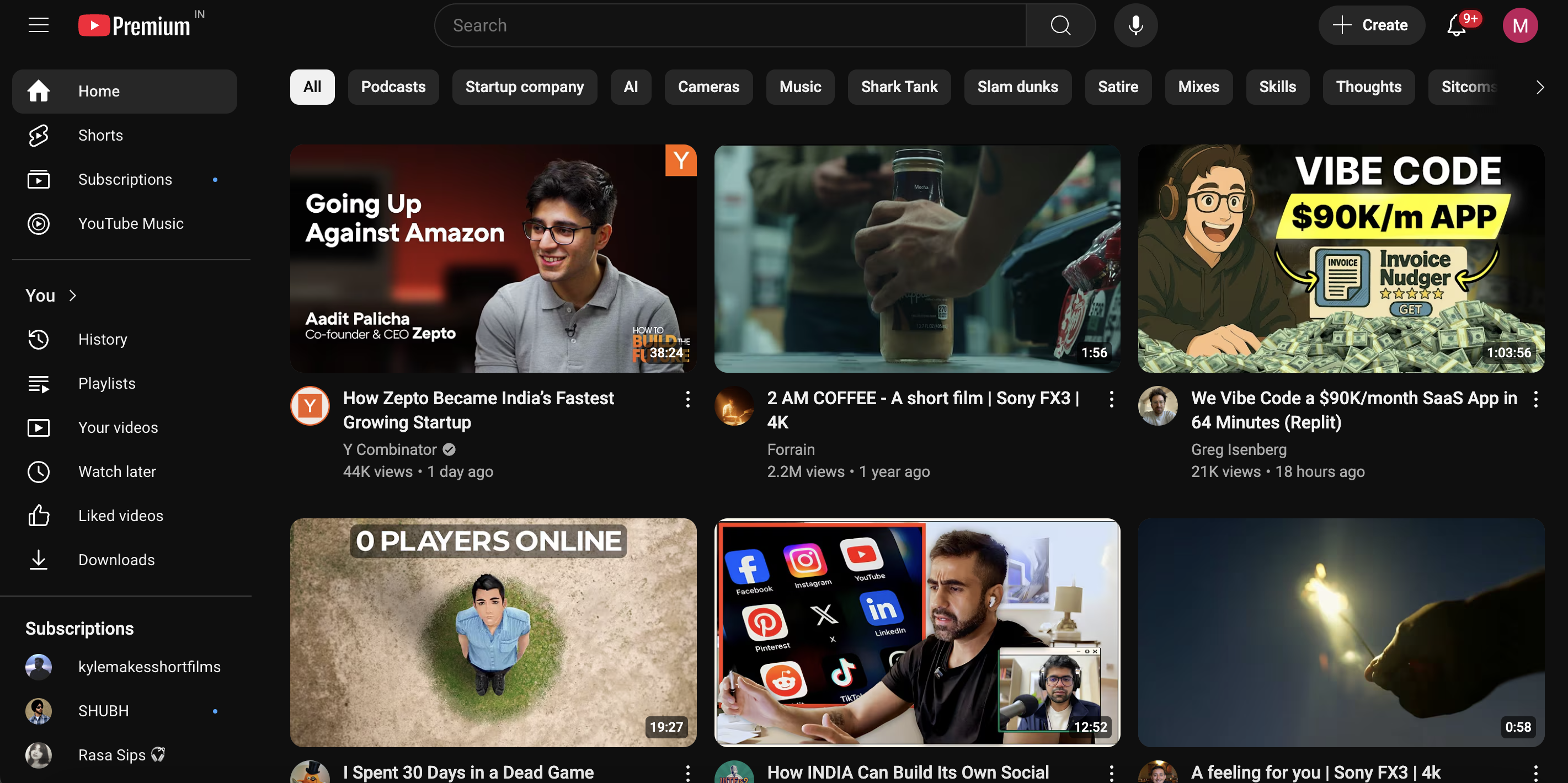Select the Shark Tank filter chip

pyautogui.click(x=899, y=87)
